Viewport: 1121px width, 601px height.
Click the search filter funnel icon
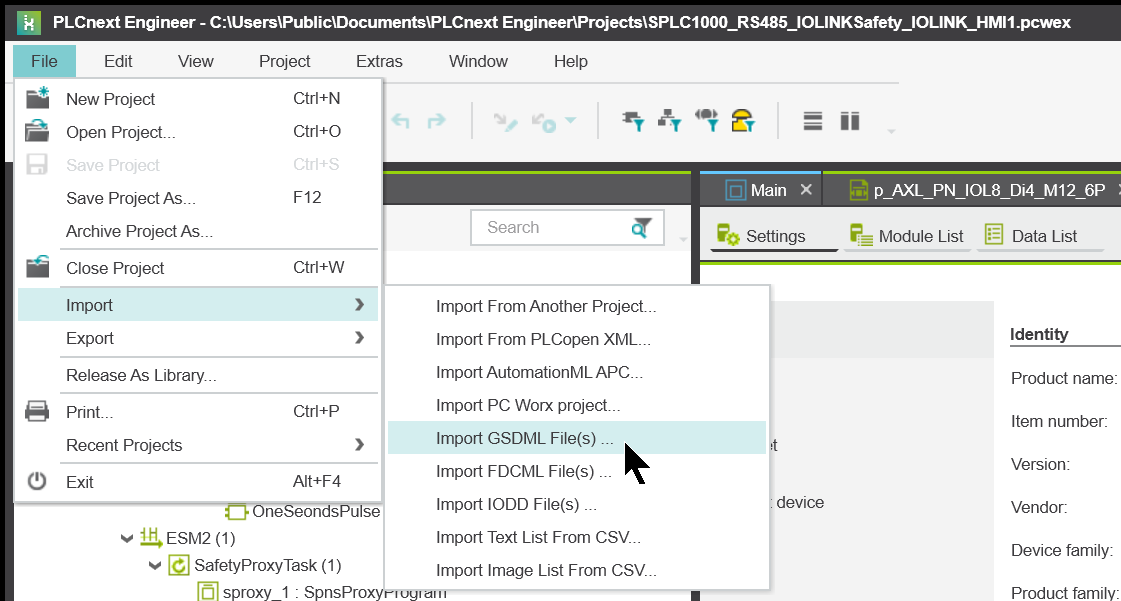(x=641, y=227)
